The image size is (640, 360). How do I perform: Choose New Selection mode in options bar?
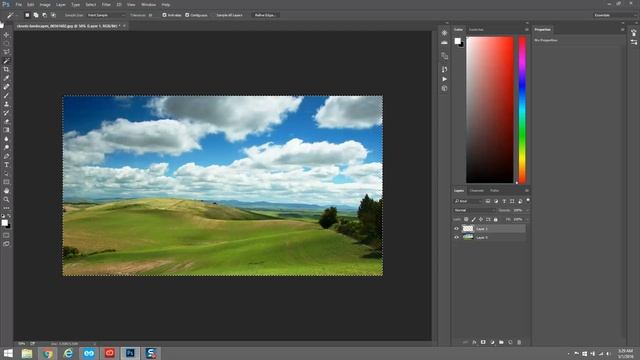[27, 15]
